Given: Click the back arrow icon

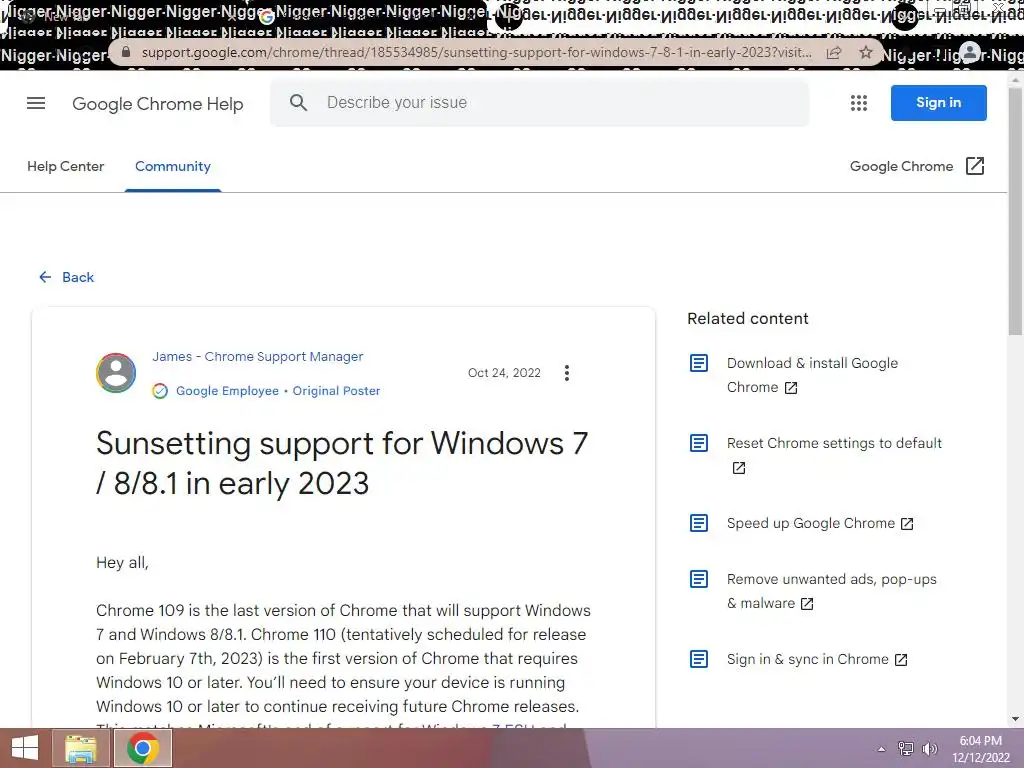Looking at the screenshot, I should (x=45, y=277).
